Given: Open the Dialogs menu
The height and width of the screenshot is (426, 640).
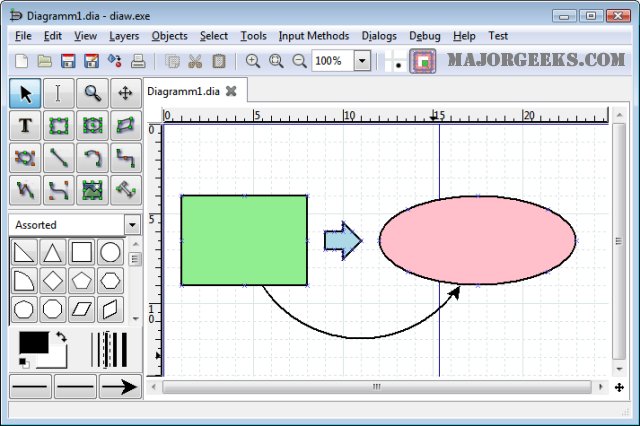Looking at the screenshot, I should (x=379, y=36).
